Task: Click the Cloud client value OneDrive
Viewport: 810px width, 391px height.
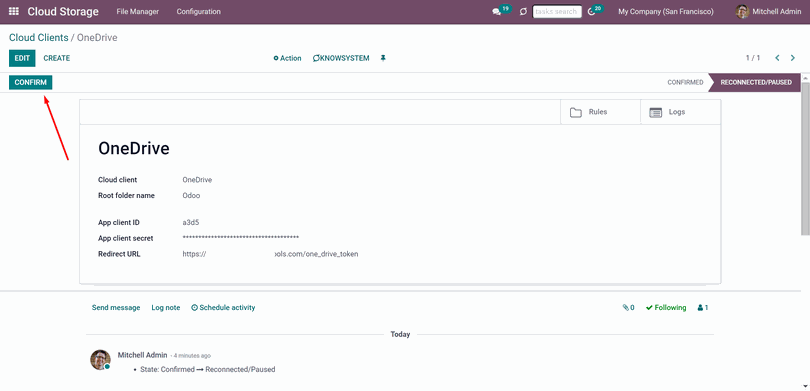Action: pos(197,180)
